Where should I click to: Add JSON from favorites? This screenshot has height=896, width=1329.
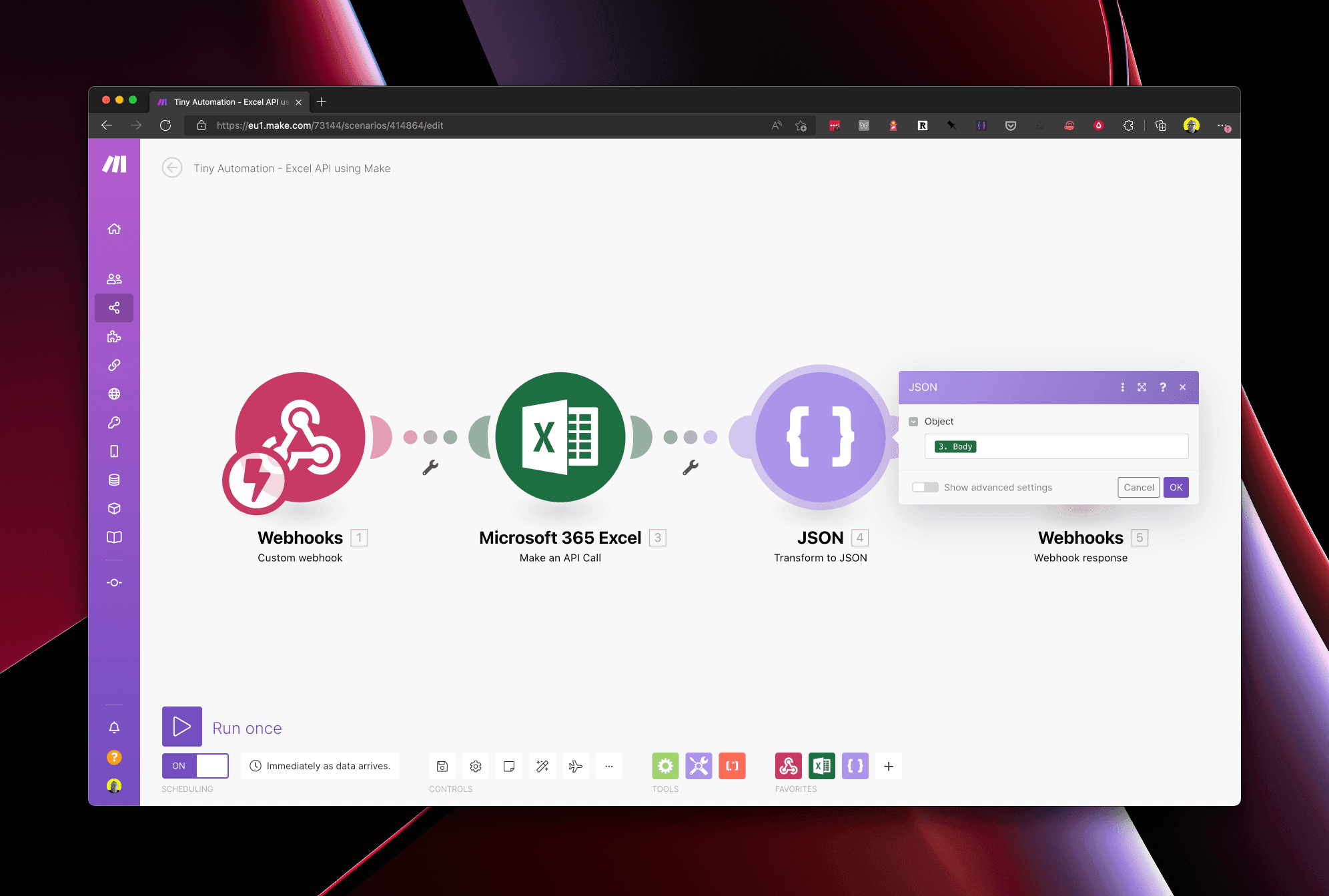coord(855,766)
